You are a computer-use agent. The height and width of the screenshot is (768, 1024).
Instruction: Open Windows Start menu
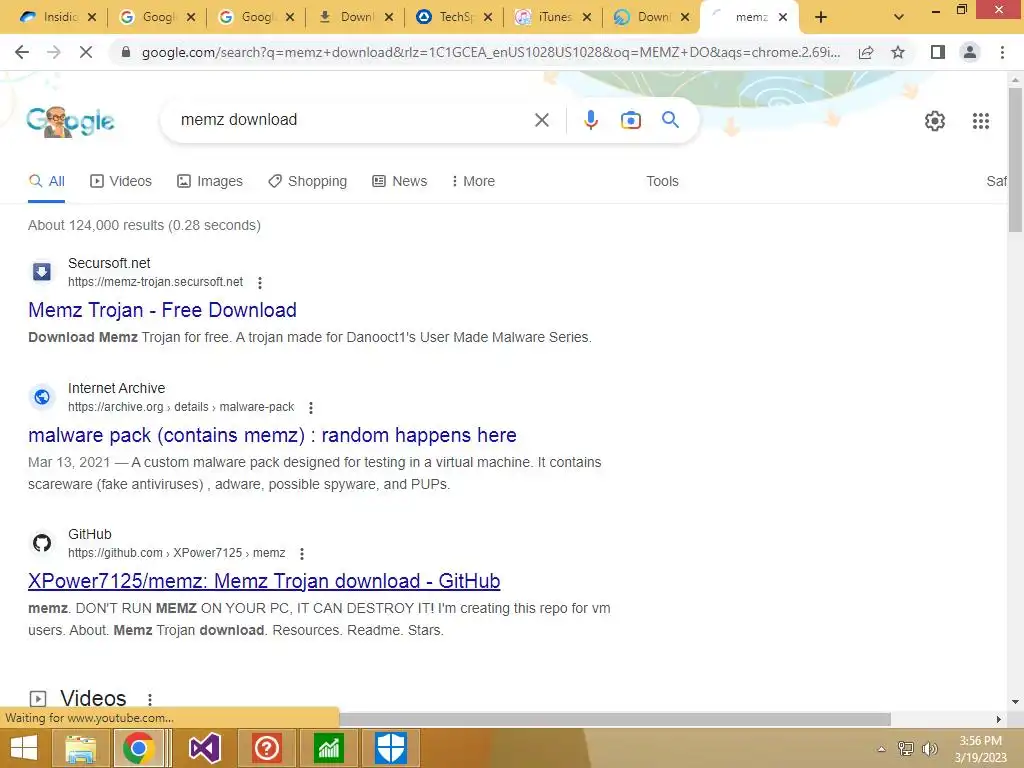[x=24, y=748]
